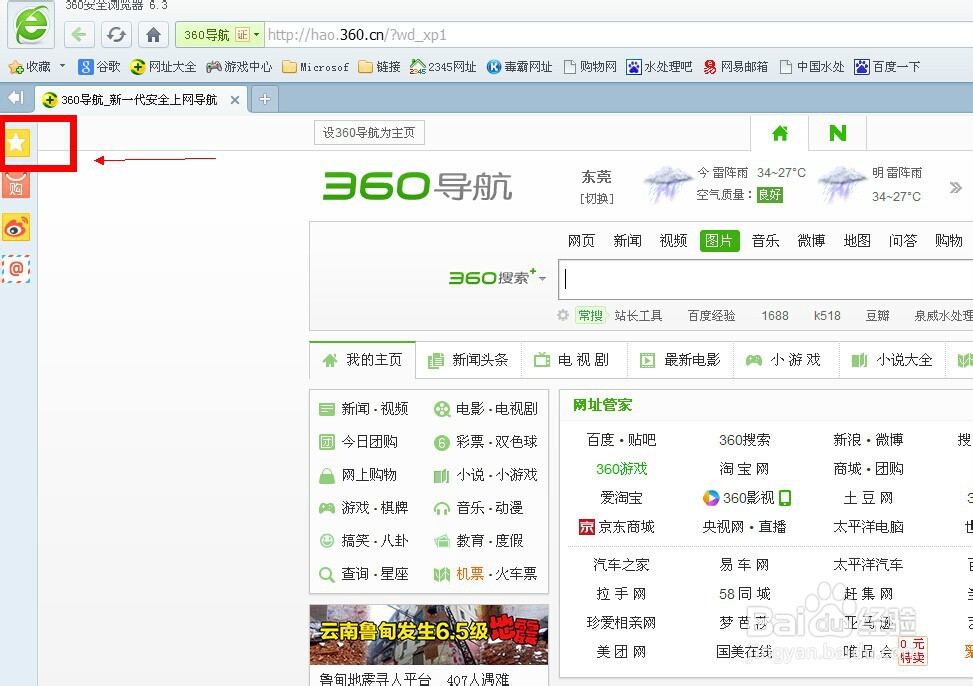Collapse the sidebar with the arrow icon
This screenshot has height=686, width=973.
[16, 97]
